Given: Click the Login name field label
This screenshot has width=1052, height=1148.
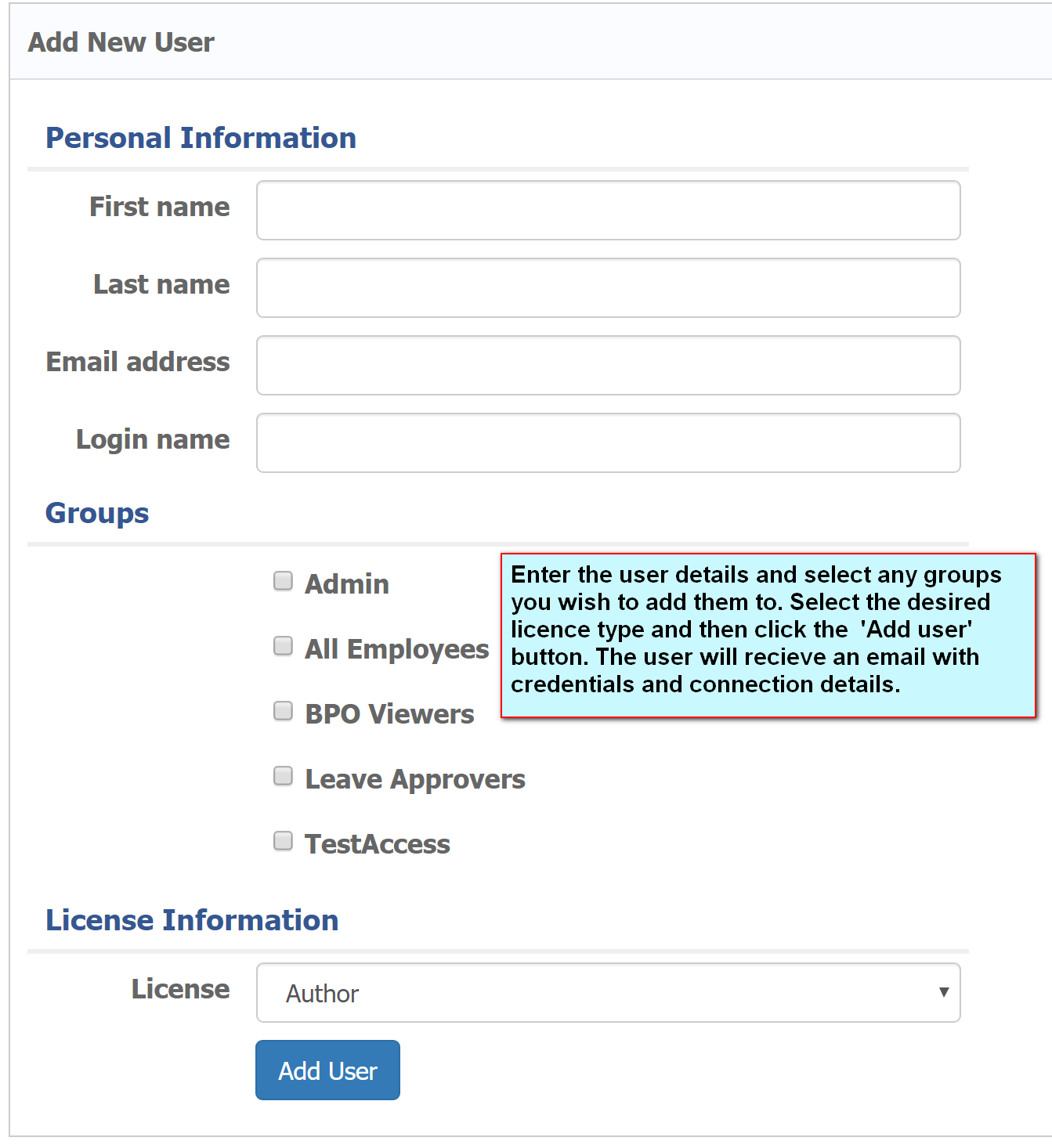Looking at the screenshot, I should pos(153,439).
